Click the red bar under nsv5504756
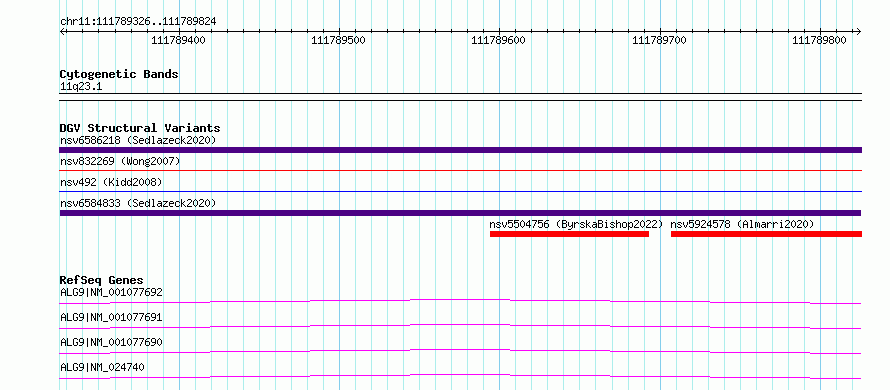This screenshot has height=390, width=890. pyautogui.click(x=569, y=234)
